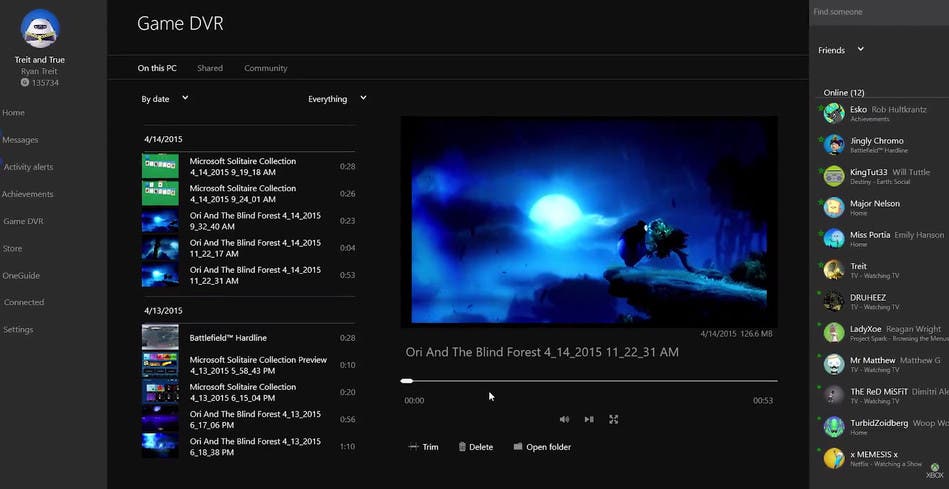Click x MEMESIS x's avatar
Image resolution: width=949 pixels, height=489 pixels.
833,458
